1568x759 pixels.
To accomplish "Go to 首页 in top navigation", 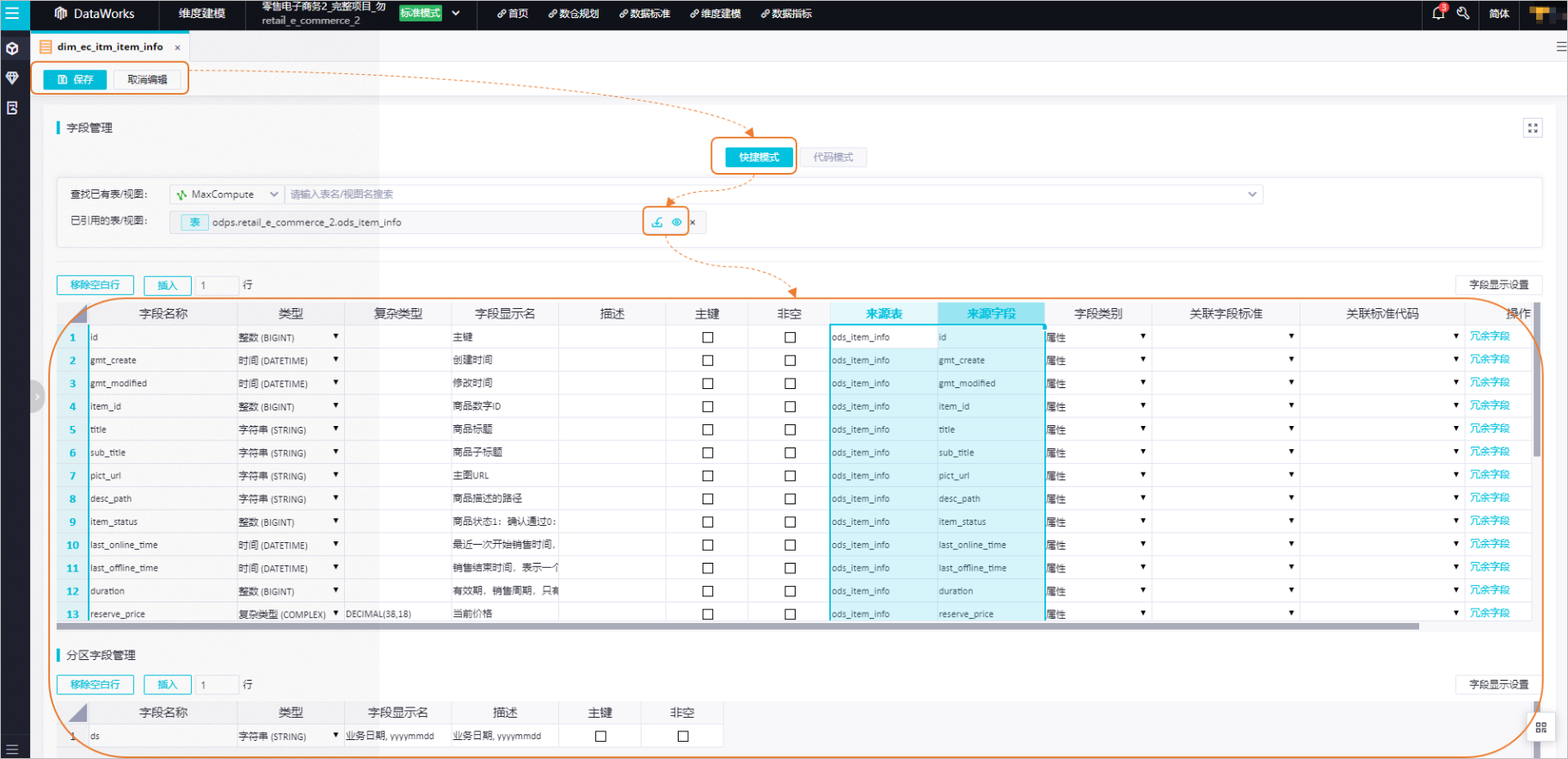I will coord(513,14).
